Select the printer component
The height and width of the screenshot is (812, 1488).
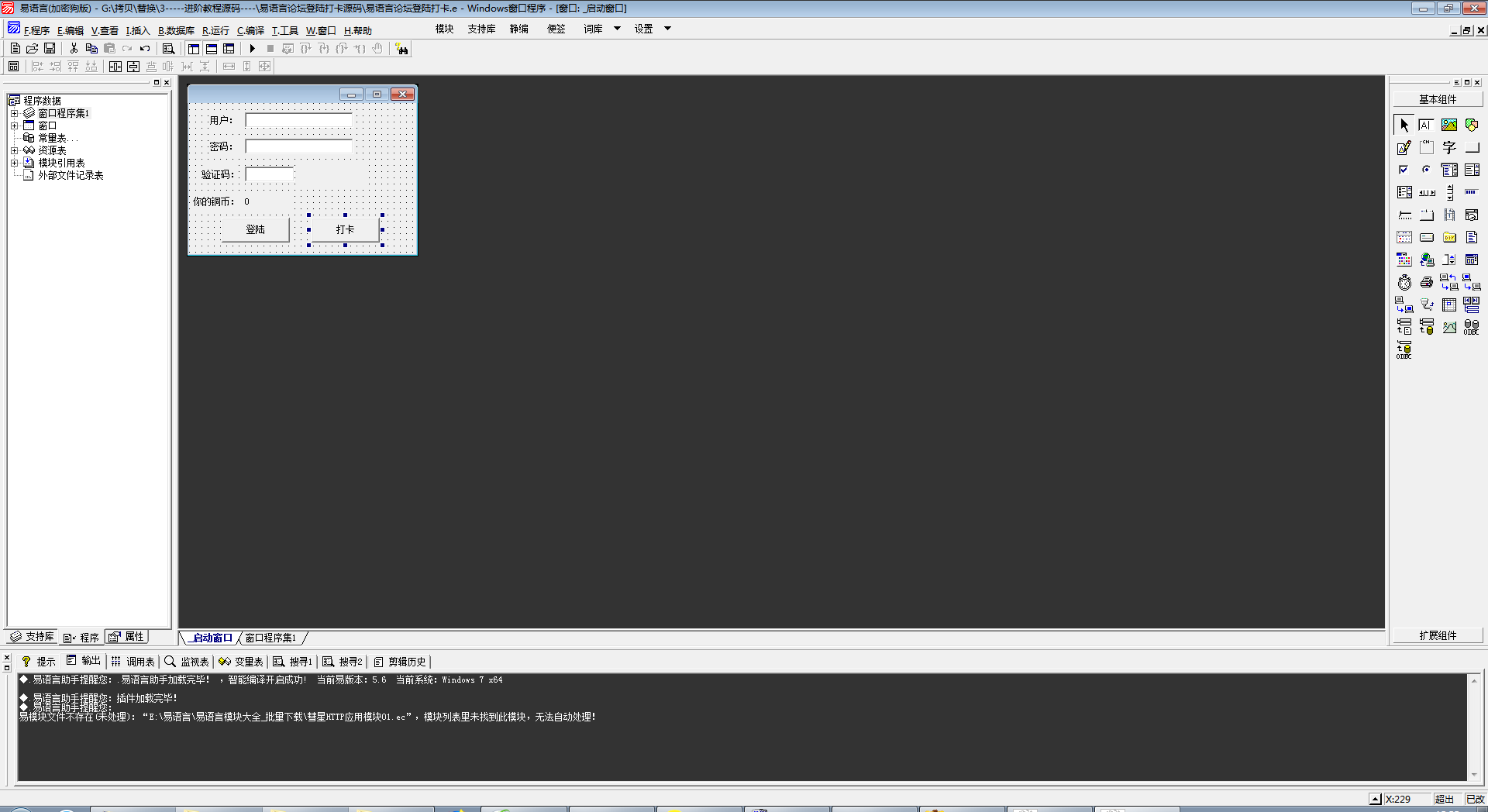[1426, 282]
